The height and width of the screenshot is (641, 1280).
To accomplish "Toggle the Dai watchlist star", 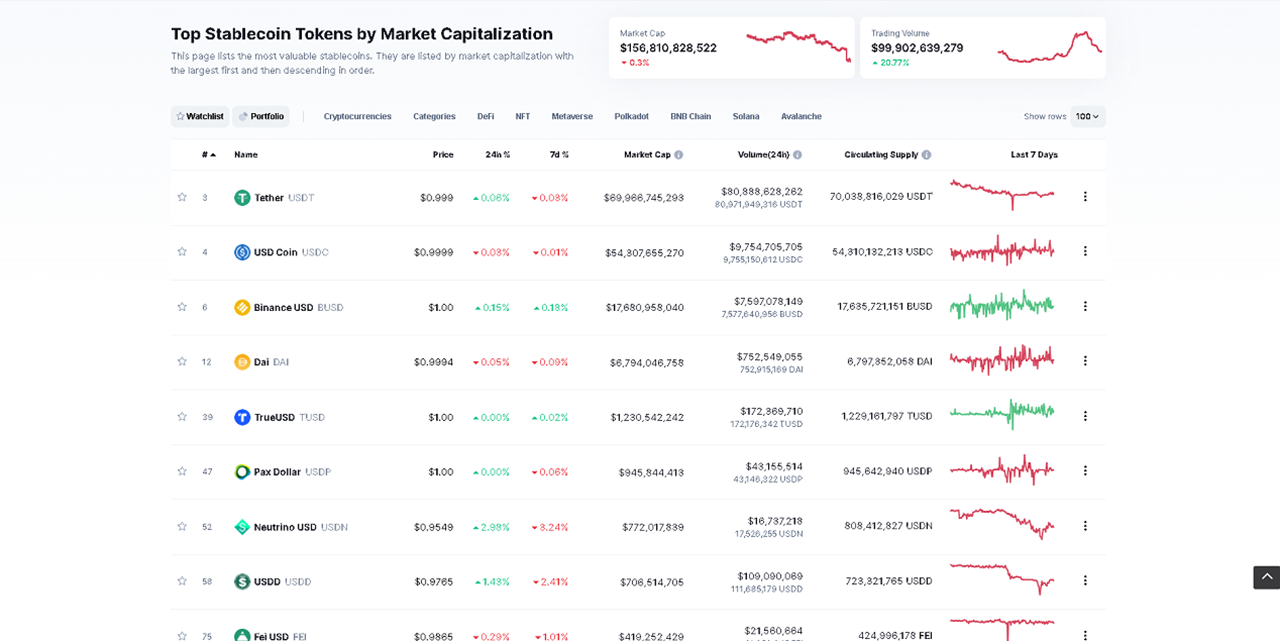I will pos(182,362).
